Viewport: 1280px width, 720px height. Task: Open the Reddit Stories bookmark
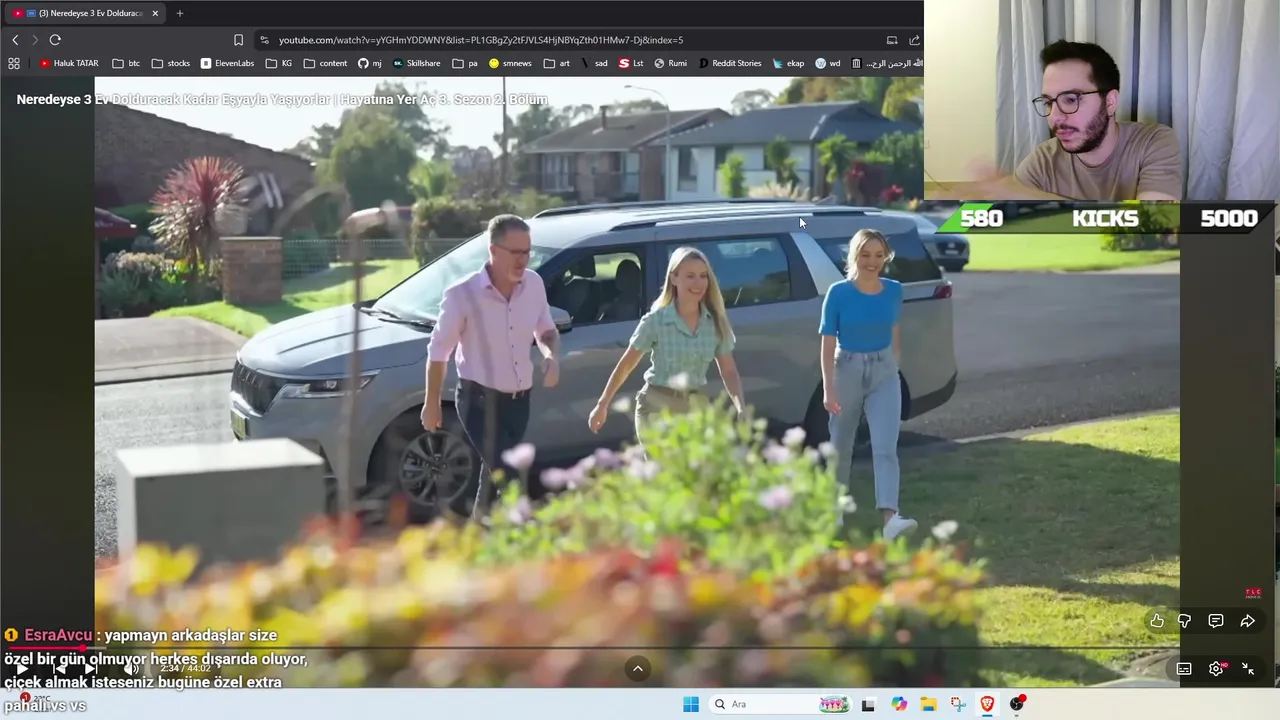[x=730, y=63]
